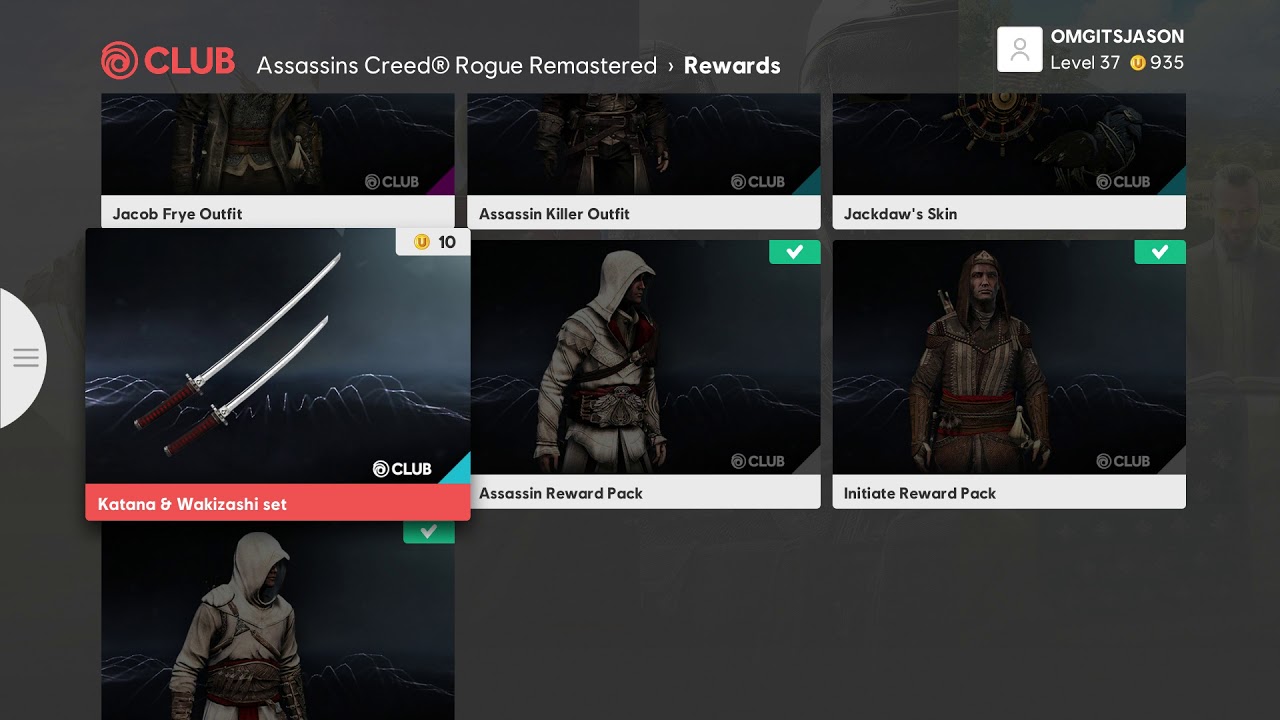Open the OMGITSJASON profile avatar
The image size is (1280, 720).
1020,50
